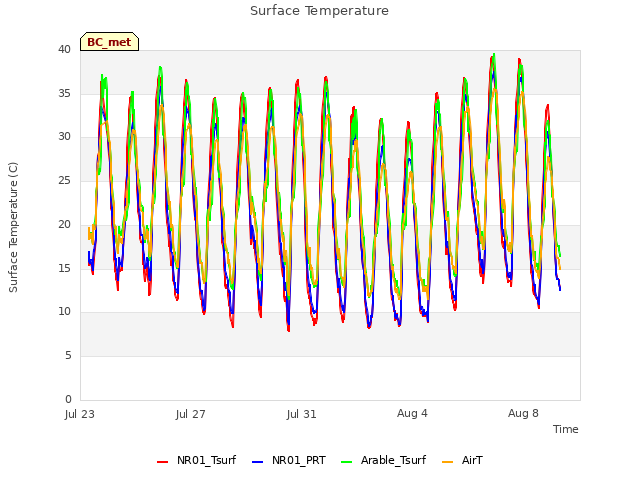Toggle the Arable_Tsurf legend entry
The height and width of the screenshot is (480, 640).
coord(383,460)
